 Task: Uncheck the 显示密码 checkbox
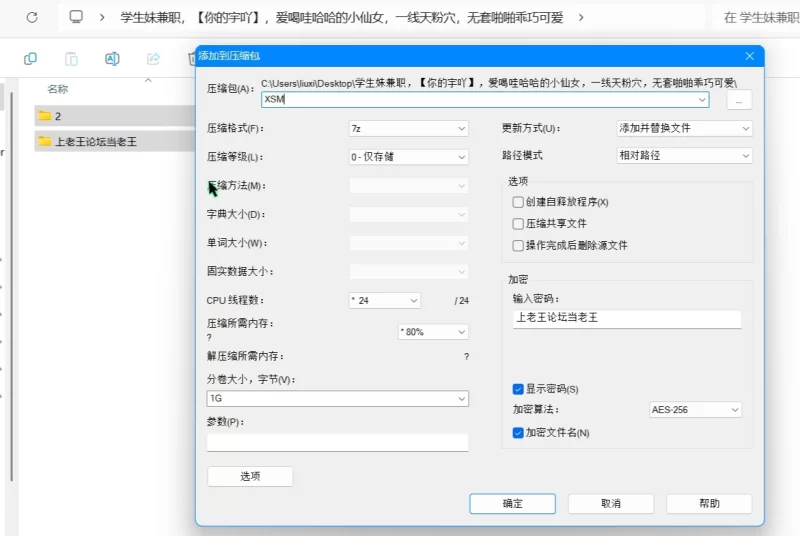point(518,389)
